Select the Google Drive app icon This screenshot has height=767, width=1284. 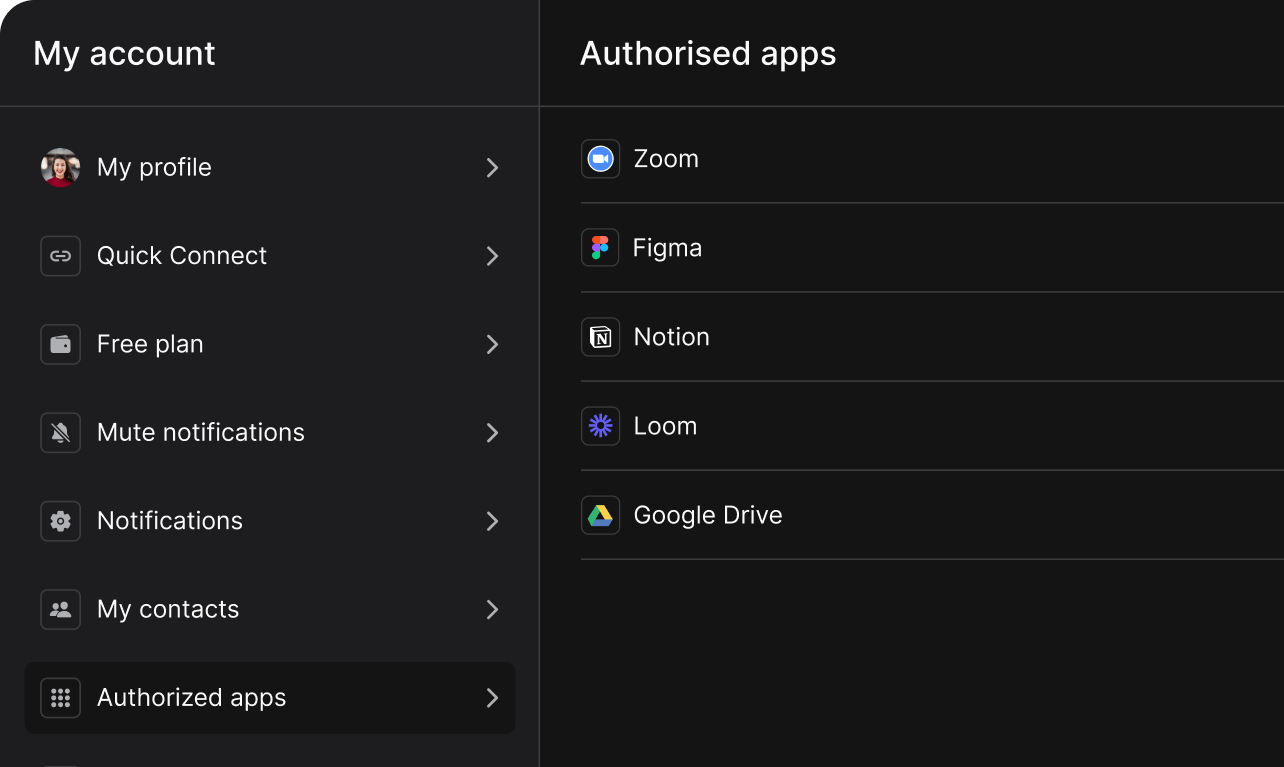click(600, 515)
